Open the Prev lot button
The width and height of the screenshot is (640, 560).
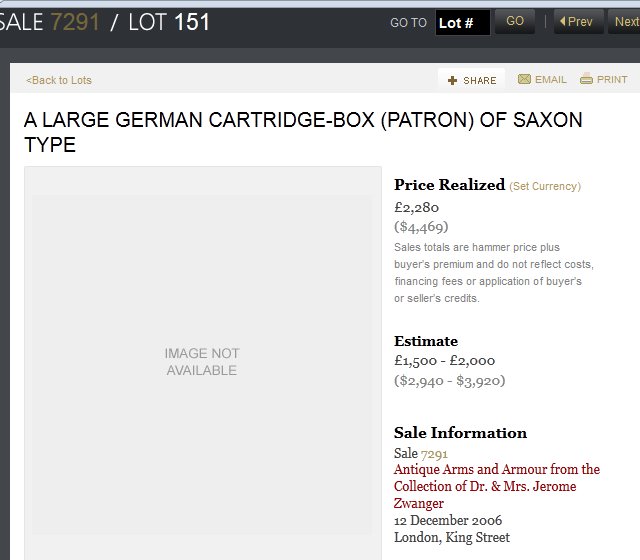coord(578,21)
